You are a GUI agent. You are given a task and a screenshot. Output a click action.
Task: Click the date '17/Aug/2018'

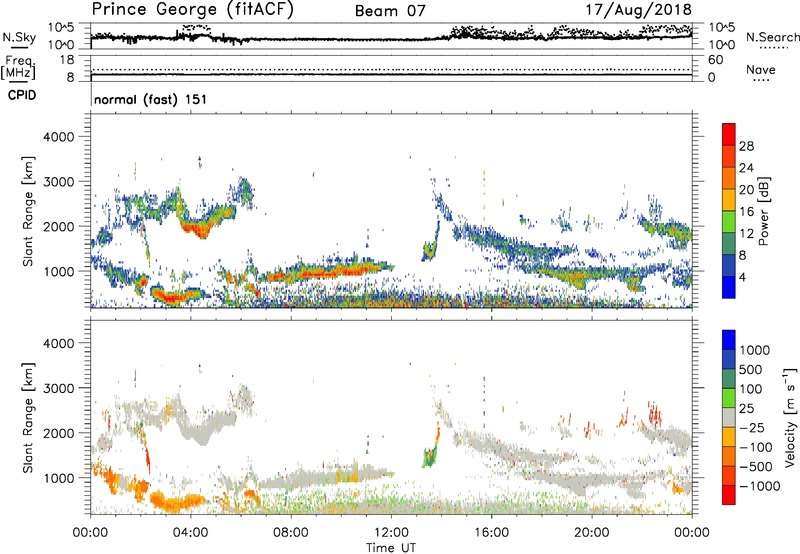pos(638,10)
